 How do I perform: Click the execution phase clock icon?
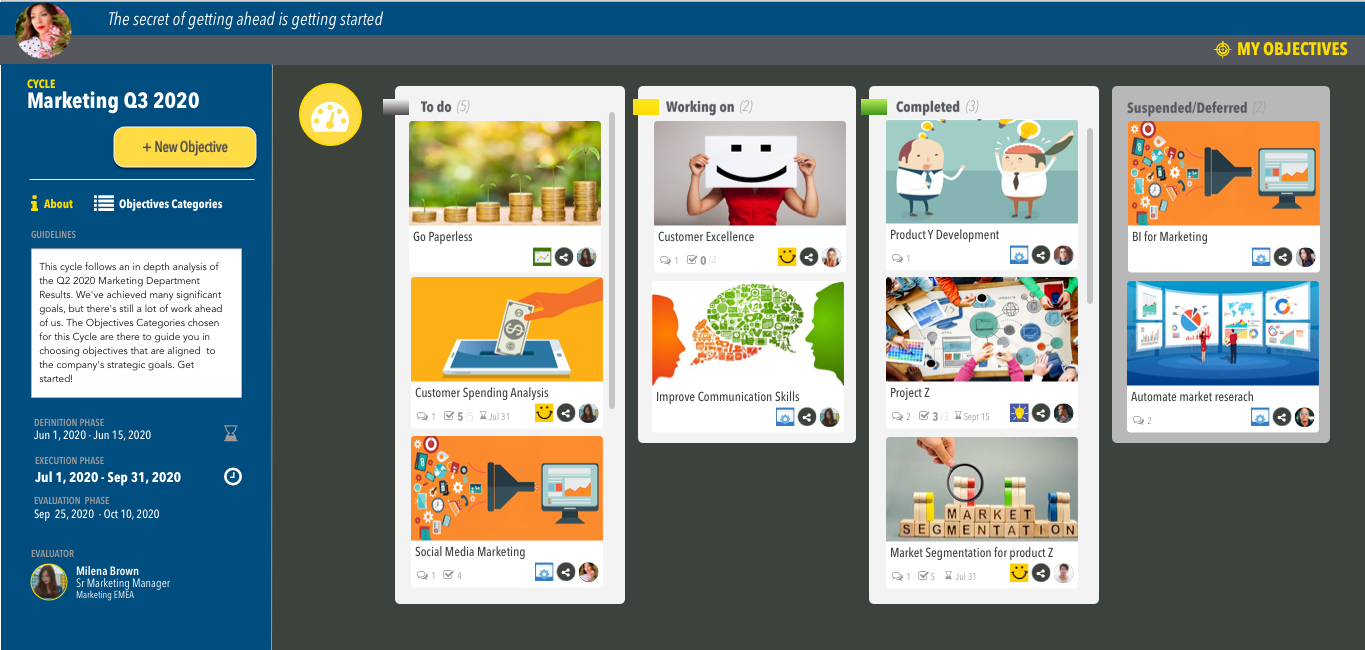point(232,477)
